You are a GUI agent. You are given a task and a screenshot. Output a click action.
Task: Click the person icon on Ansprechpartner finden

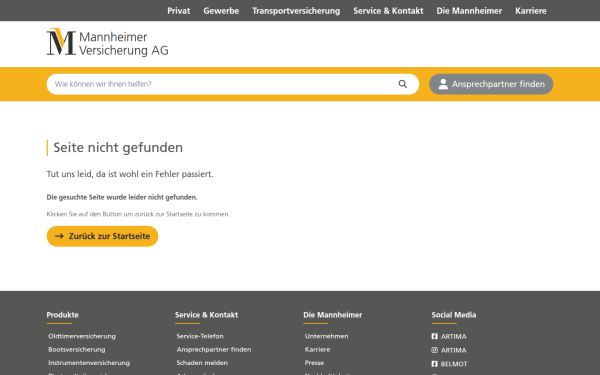(443, 84)
